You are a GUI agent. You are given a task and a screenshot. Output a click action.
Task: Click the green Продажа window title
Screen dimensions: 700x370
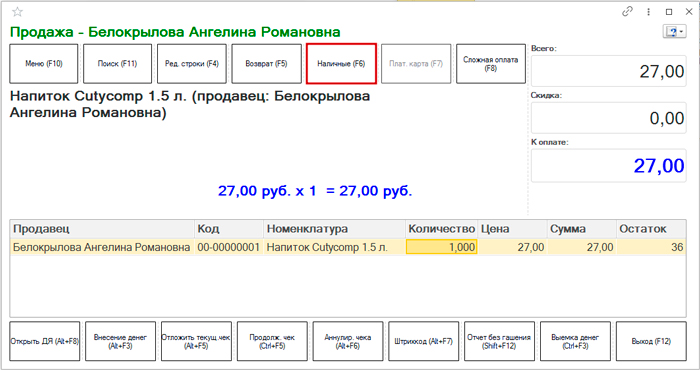click(175, 32)
